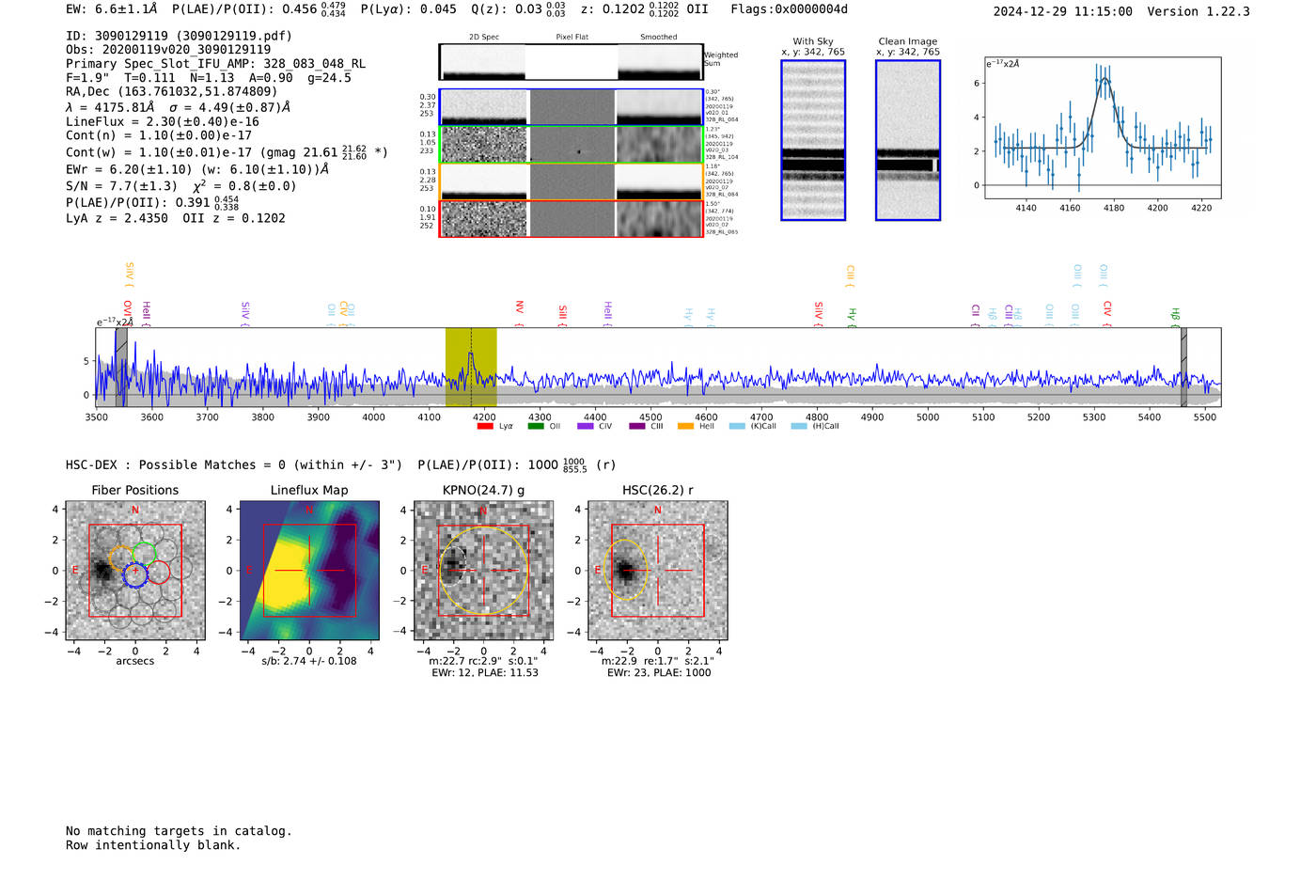
Task: Select the RA,Dec coordinates text
Action: 172,91
